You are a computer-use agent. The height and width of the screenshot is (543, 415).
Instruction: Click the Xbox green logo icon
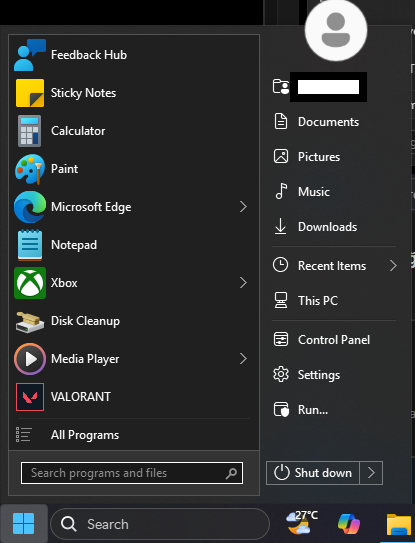[x=30, y=283]
